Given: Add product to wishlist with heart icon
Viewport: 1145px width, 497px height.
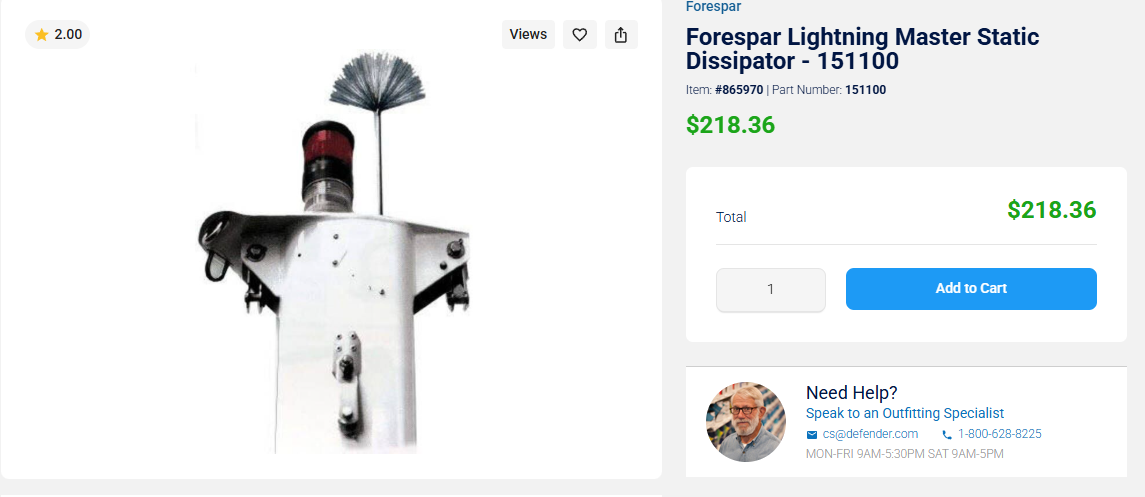Looking at the screenshot, I should point(580,34).
